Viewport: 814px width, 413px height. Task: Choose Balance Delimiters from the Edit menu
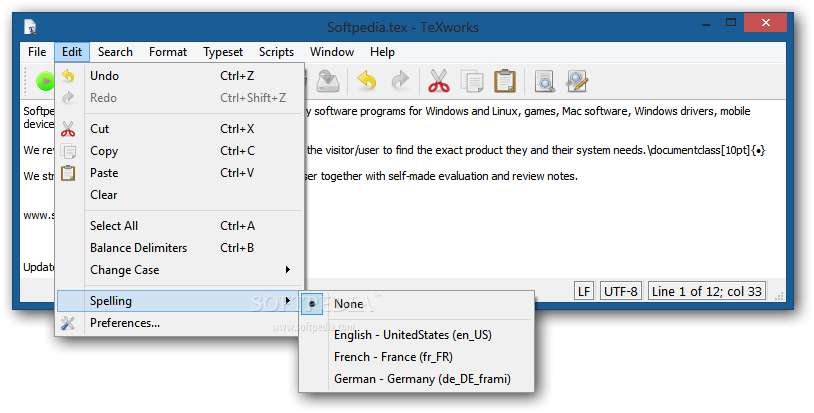point(179,248)
